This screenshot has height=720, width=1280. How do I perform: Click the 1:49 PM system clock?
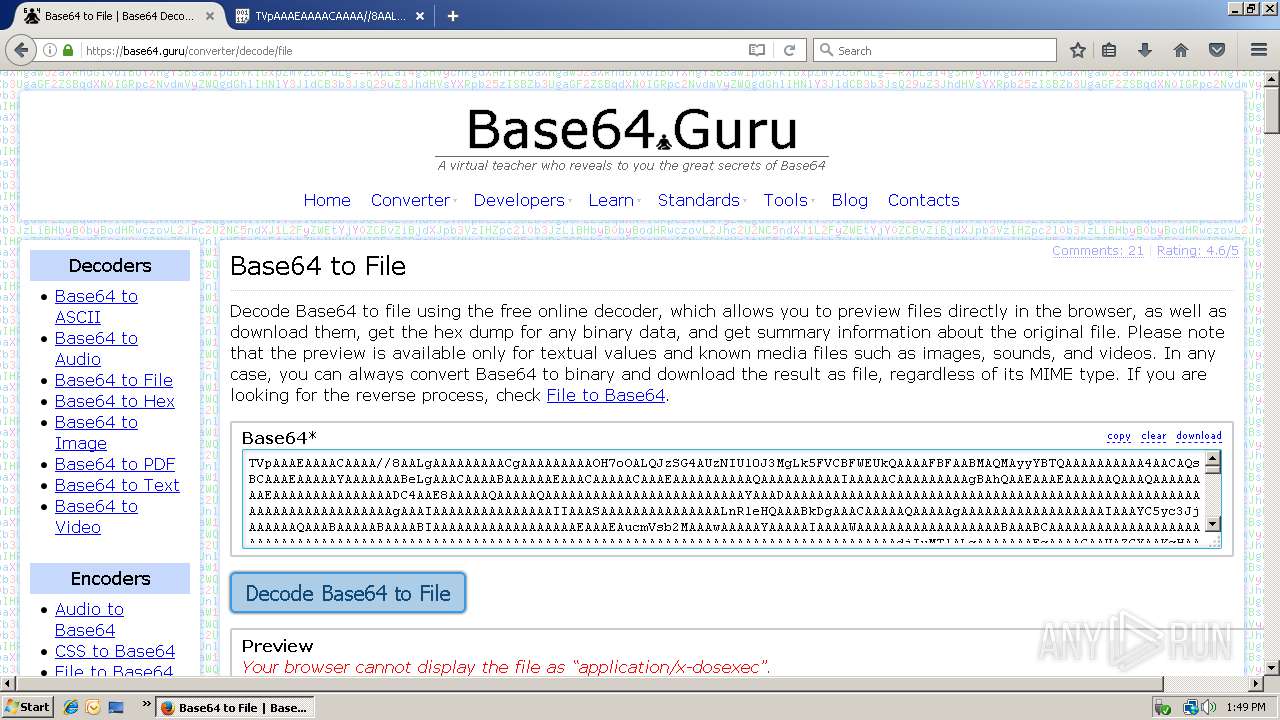1245,707
